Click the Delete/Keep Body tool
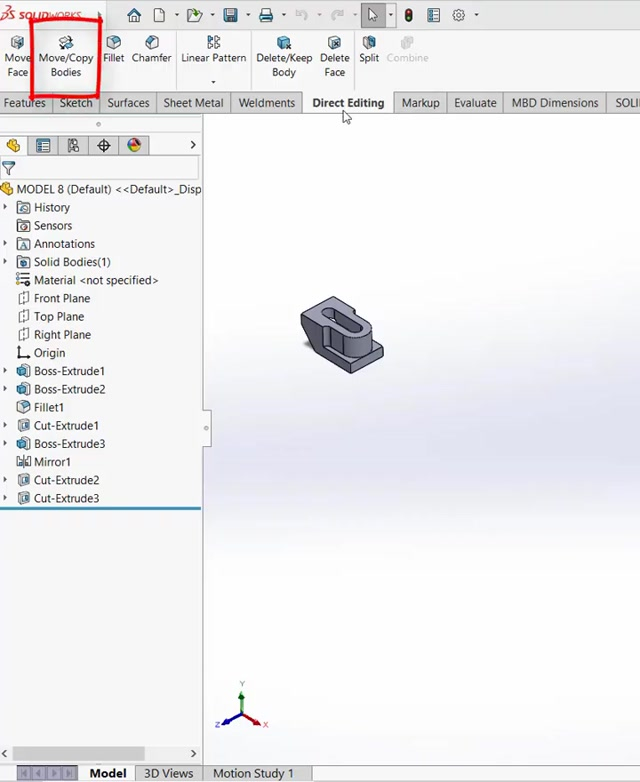 tap(284, 56)
